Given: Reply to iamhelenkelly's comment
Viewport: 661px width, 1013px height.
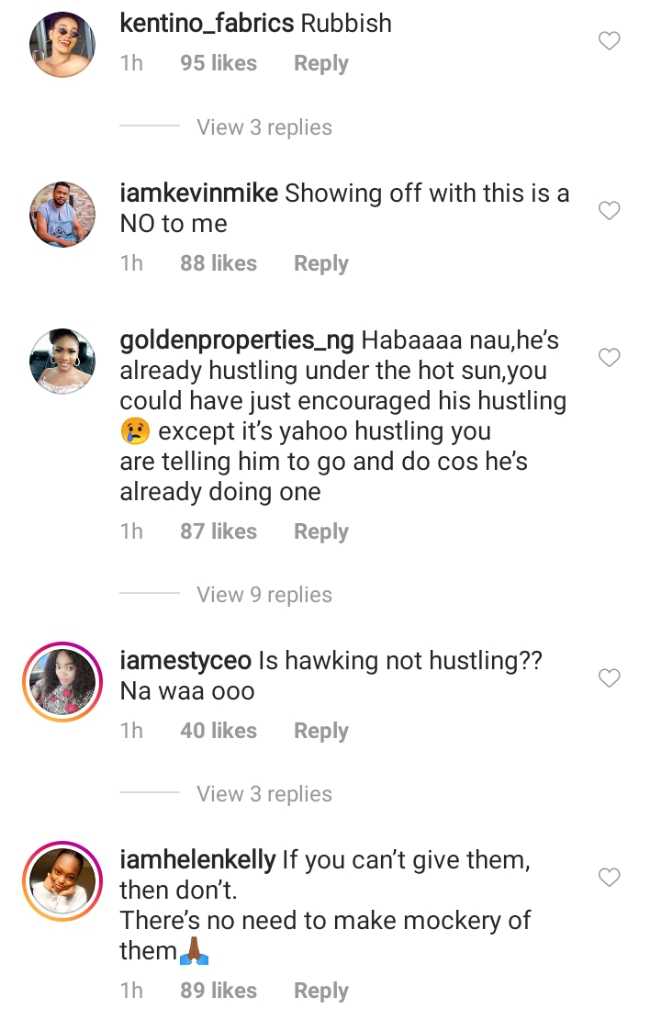Looking at the screenshot, I should [x=321, y=991].
